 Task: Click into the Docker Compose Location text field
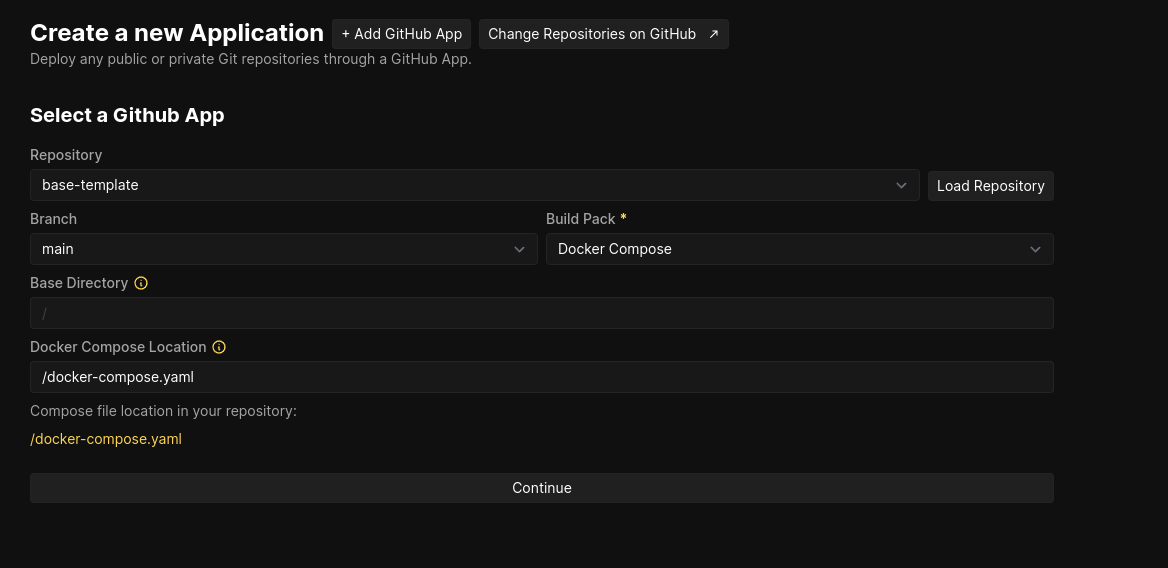click(541, 377)
